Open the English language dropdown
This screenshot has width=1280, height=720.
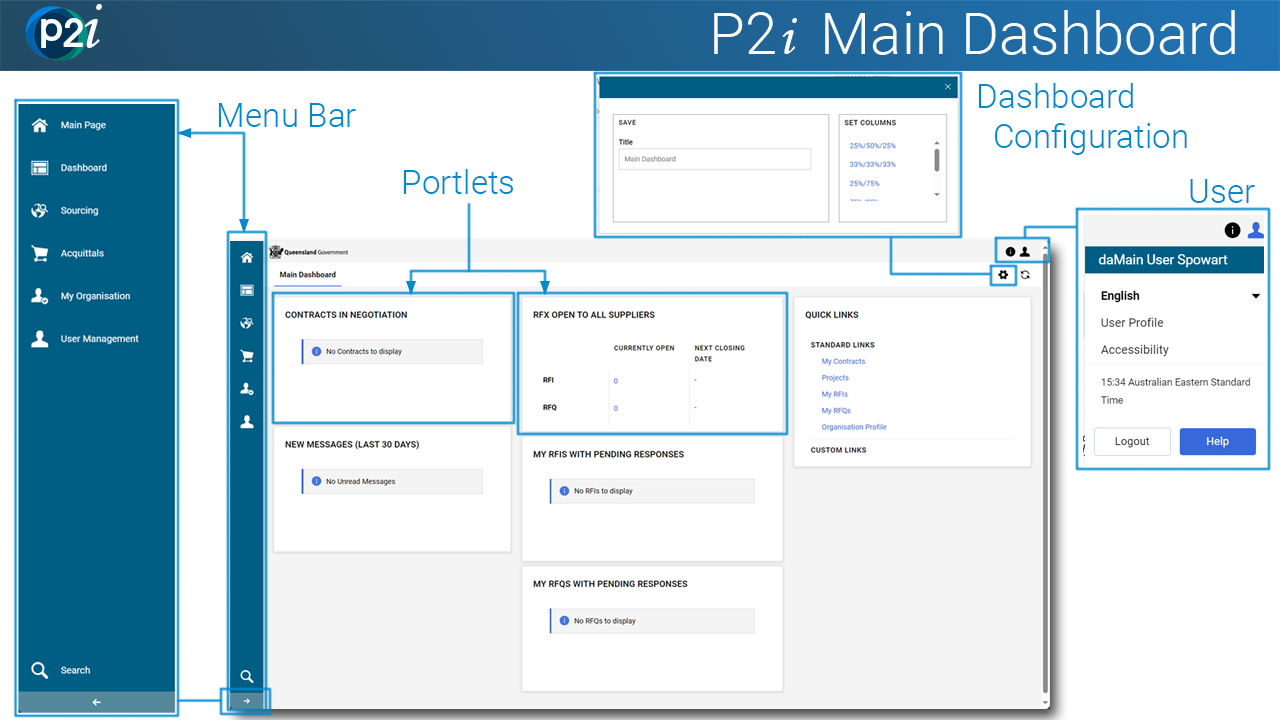(x=1180, y=296)
